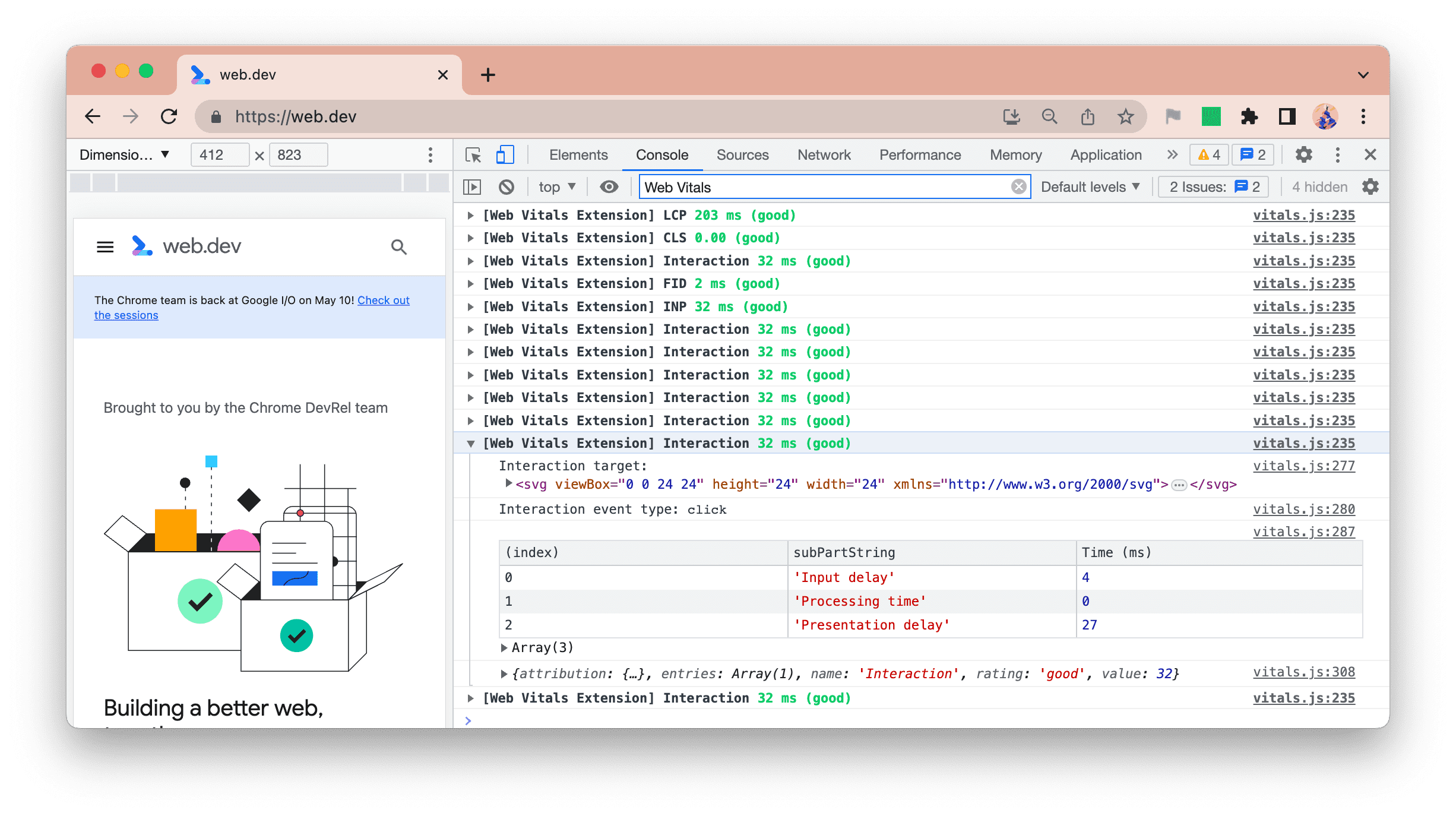
Task: Select Default levels dropdown
Action: pyautogui.click(x=1091, y=187)
